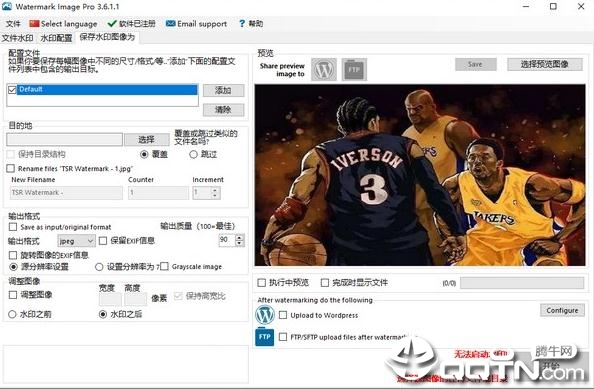Adjust the Increment spinner arrows

point(215,193)
